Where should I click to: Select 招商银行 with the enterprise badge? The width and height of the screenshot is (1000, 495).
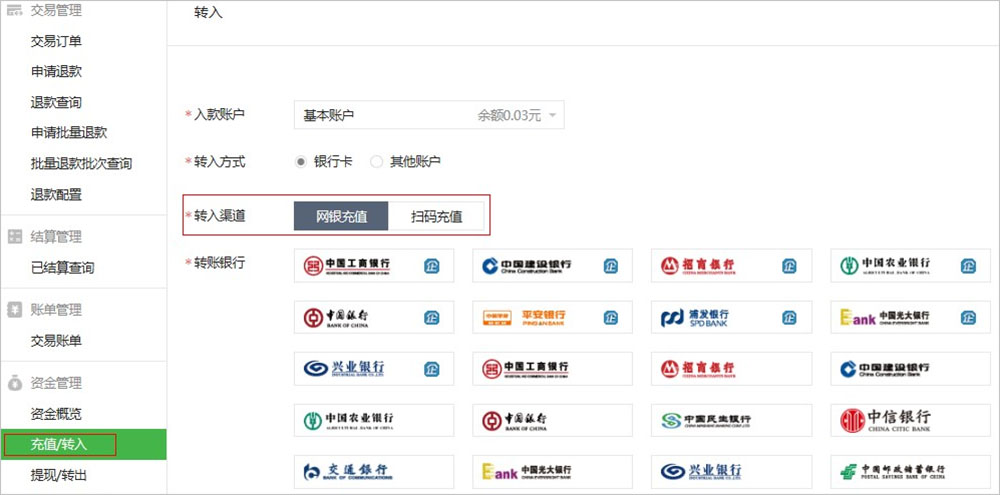(732, 265)
